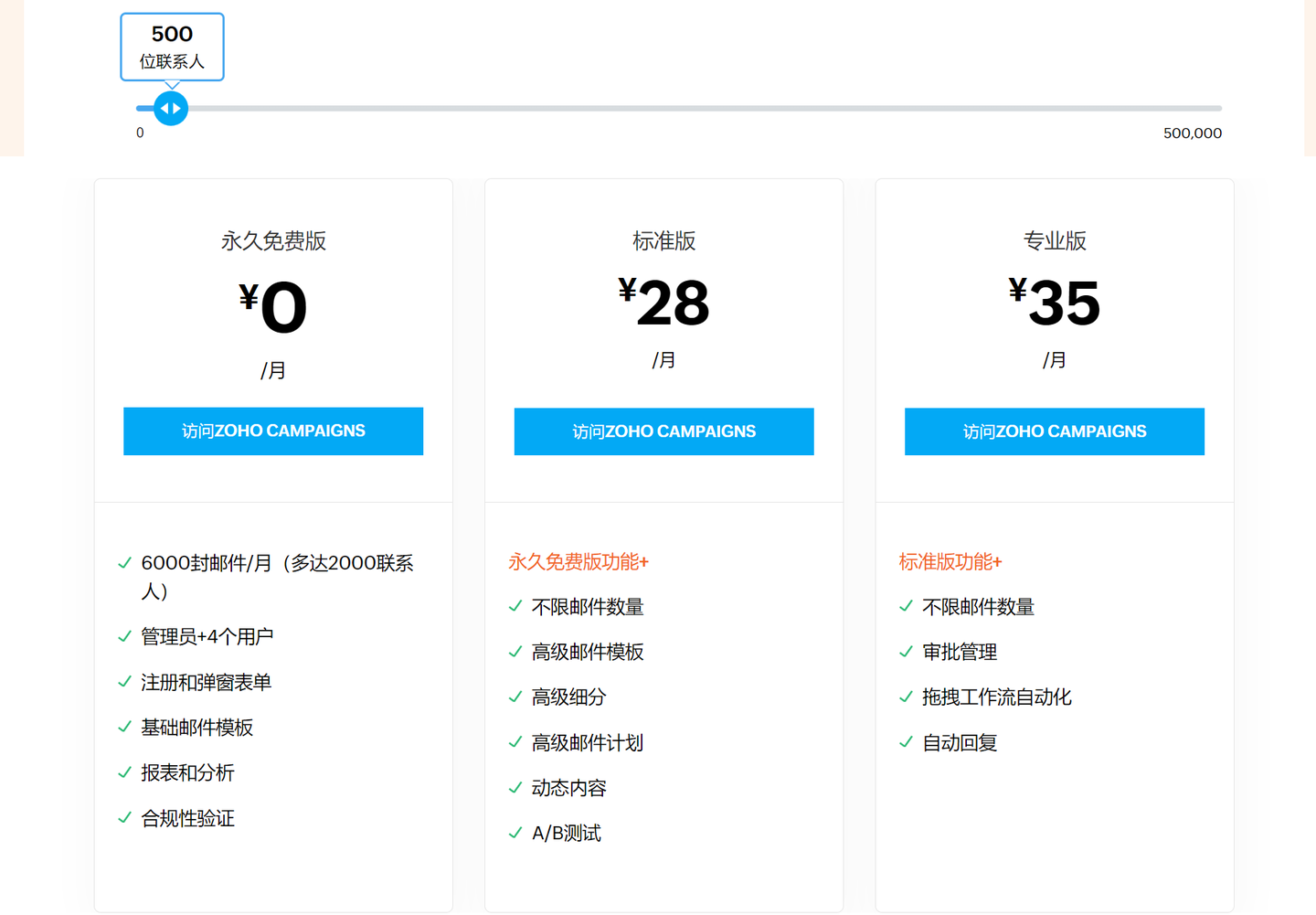The height and width of the screenshot is (915, 1316).
Task: Click the 永久免费版 plan title
Action: point(273,241)
